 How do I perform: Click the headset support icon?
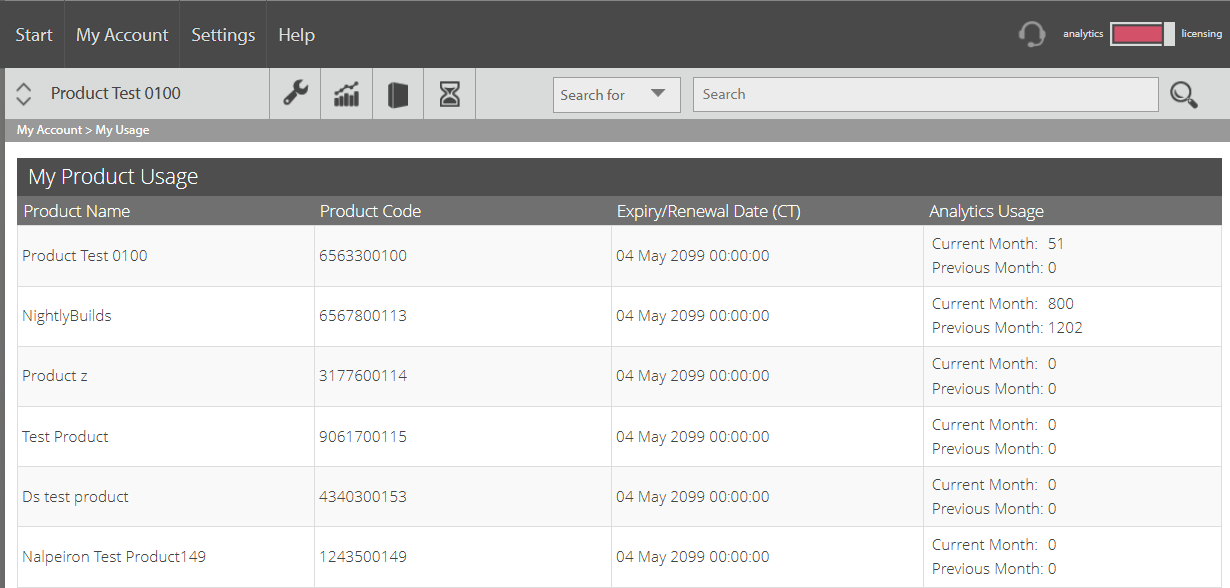[1032, 35]
